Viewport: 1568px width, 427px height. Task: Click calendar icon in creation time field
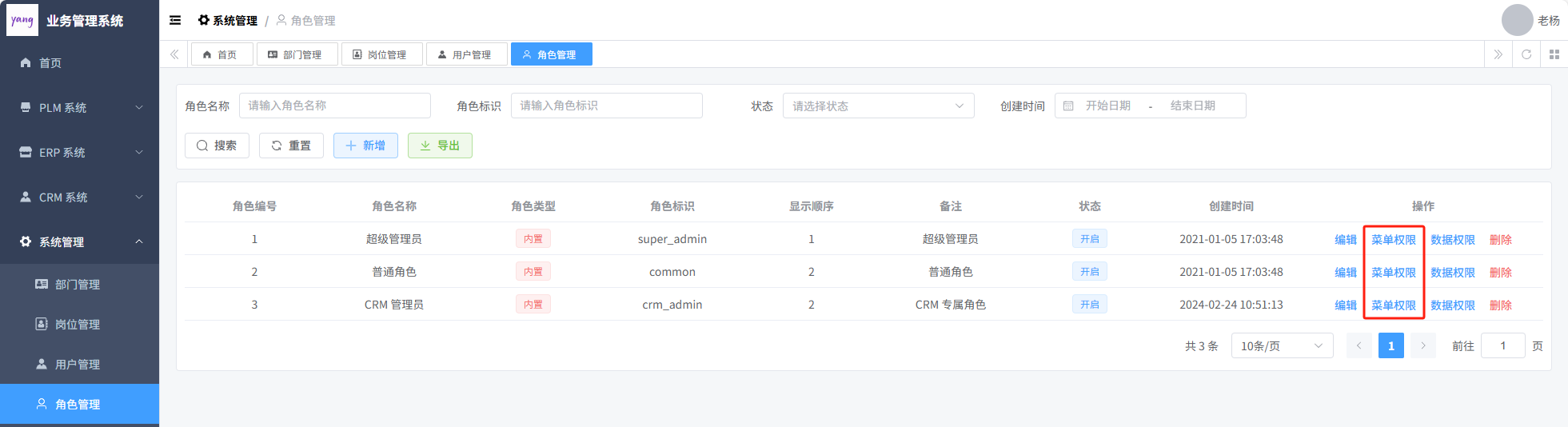tap(1068, 106)
